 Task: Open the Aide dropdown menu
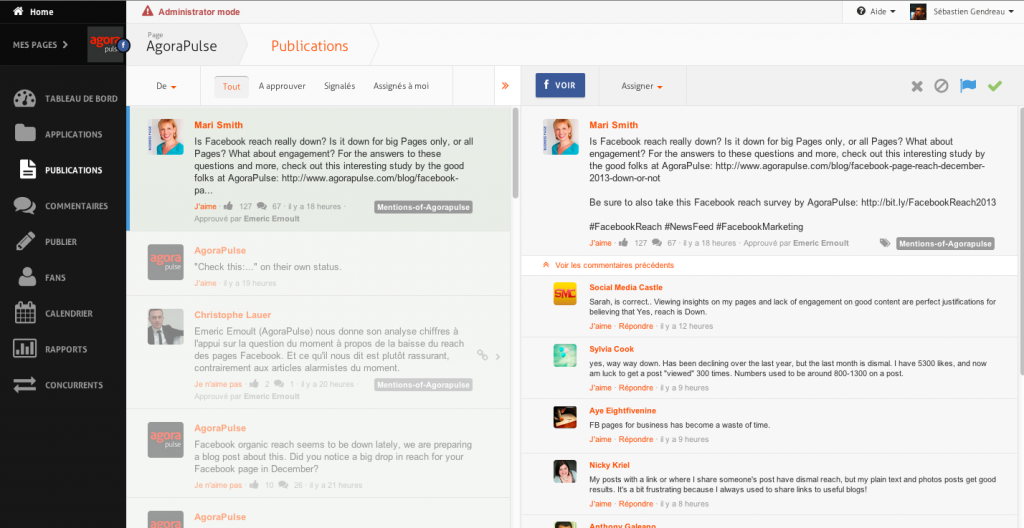coord(876,12)
